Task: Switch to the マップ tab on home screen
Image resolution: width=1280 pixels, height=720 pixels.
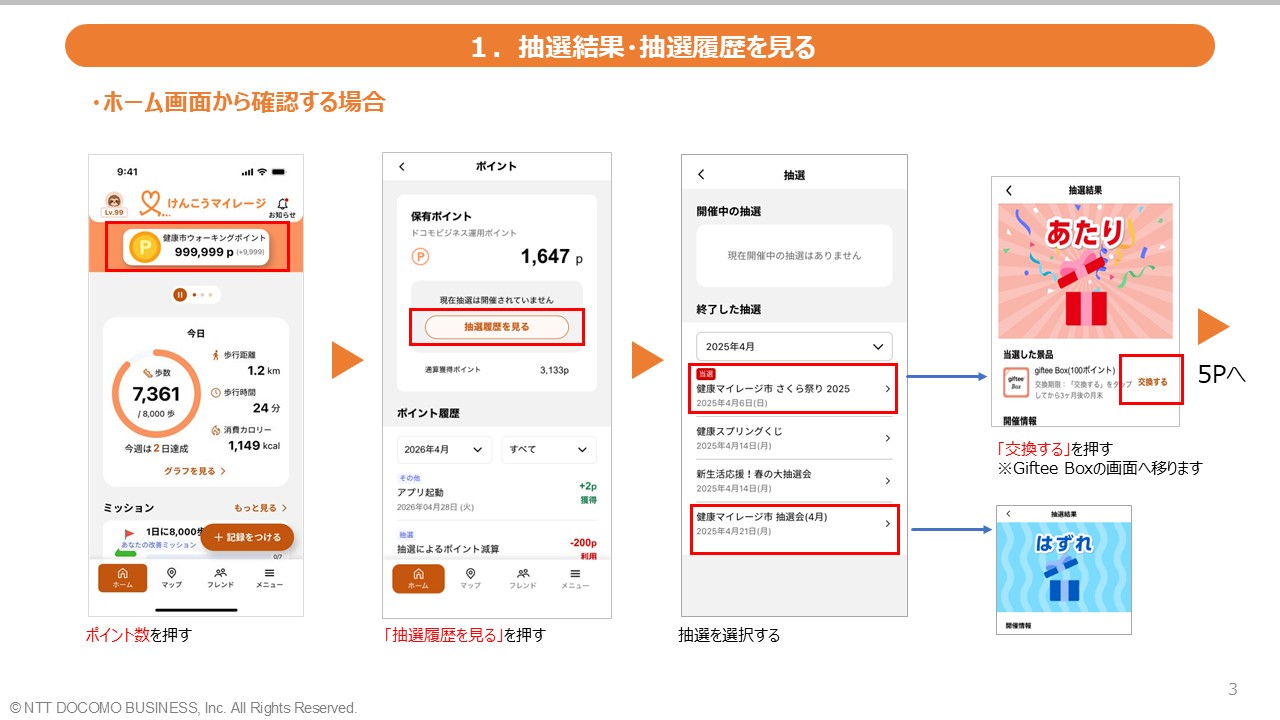Action: pos(171,578)
